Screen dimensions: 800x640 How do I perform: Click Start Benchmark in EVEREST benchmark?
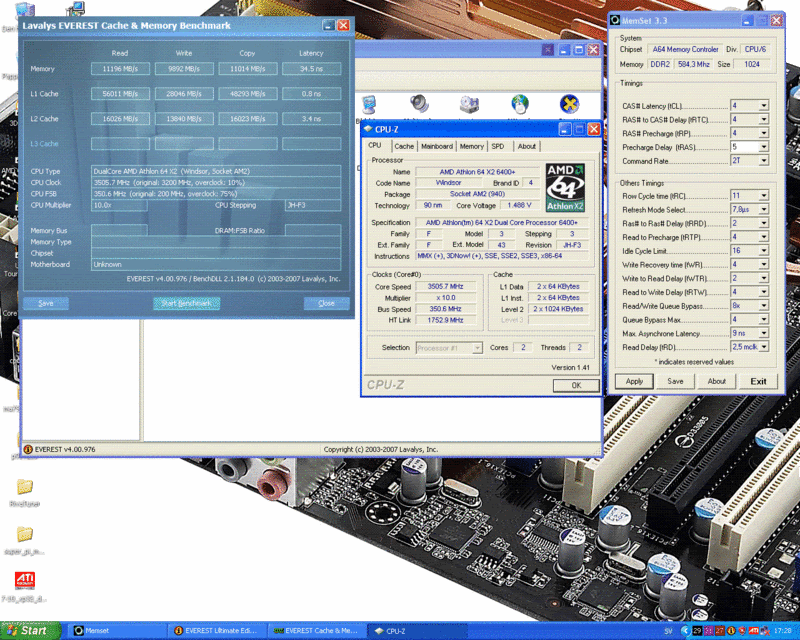pyautogui.click(x=187, y=303)
